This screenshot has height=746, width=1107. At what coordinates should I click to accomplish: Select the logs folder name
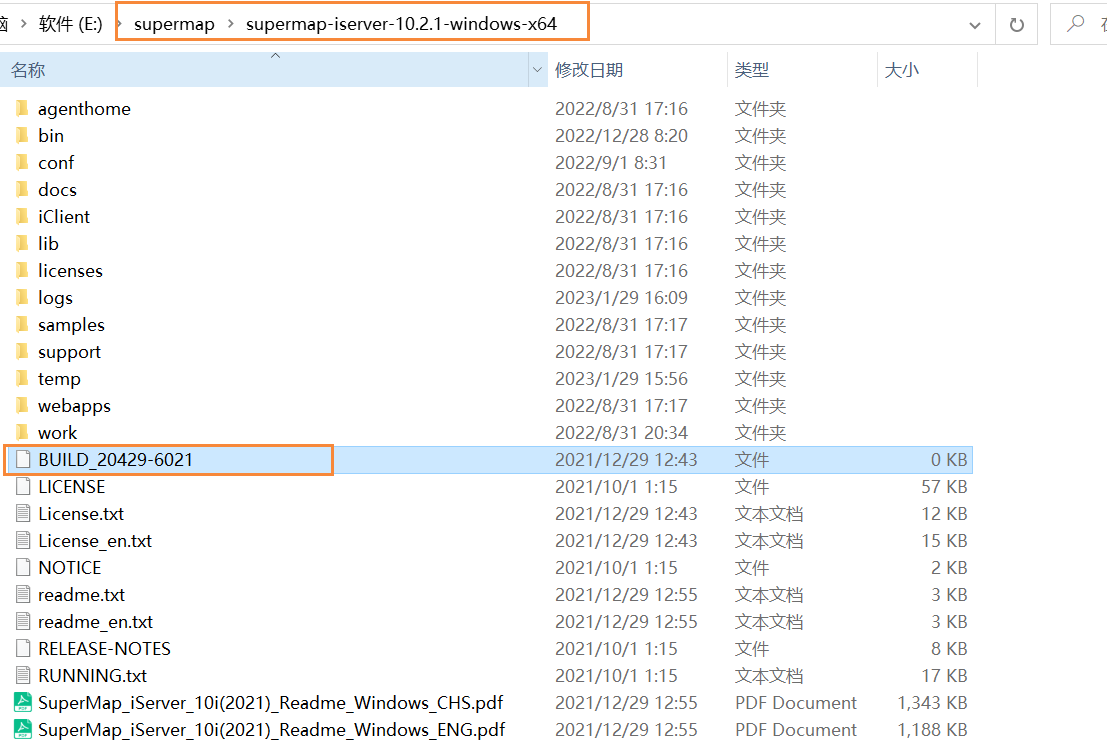pos(55,299)
